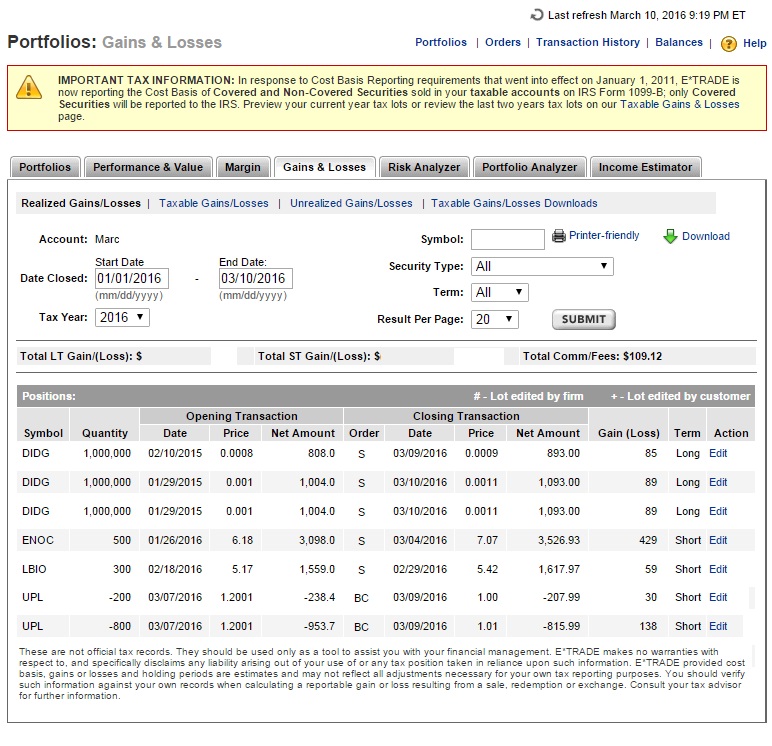Screen dimensions: 772x746
Task: Open the Term filter dropdown
Action: tap(499, 293)
